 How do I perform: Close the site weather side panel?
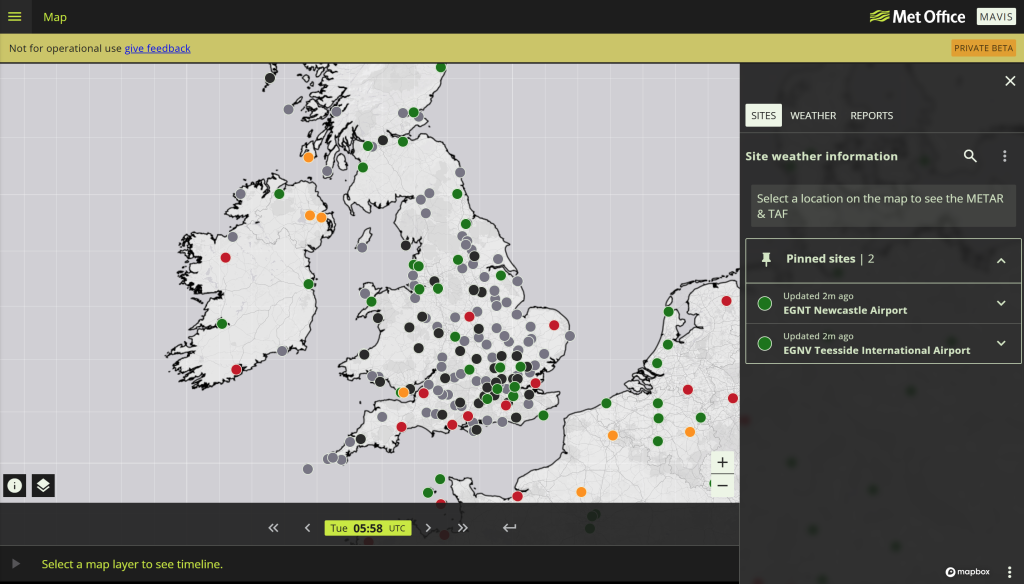point(1009,82)
